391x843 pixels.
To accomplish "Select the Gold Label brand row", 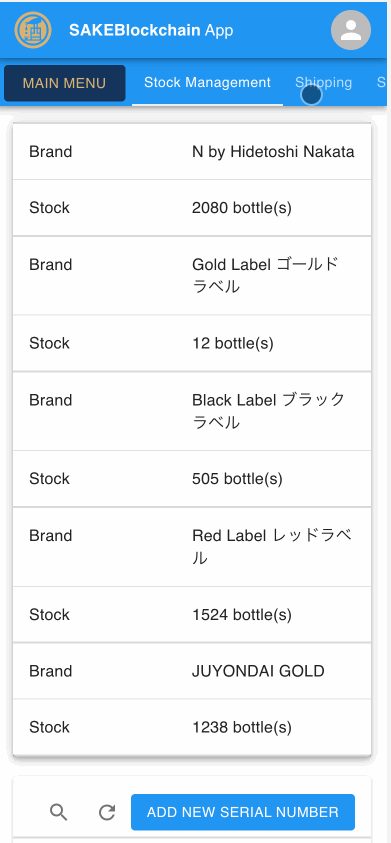I will (x=192, y=276).
